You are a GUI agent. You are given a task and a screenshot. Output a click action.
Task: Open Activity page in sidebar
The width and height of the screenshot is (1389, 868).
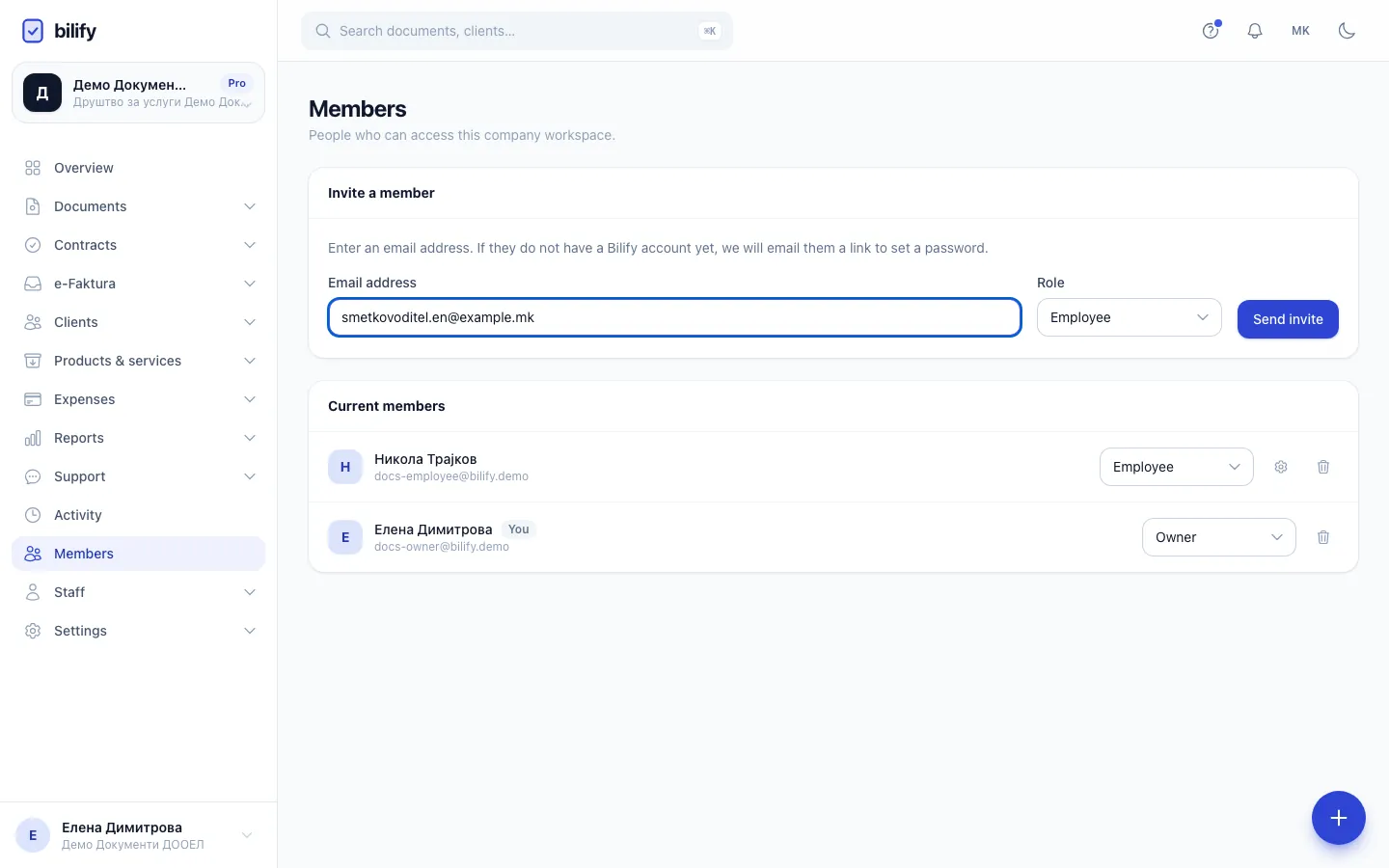coord(138,515)
